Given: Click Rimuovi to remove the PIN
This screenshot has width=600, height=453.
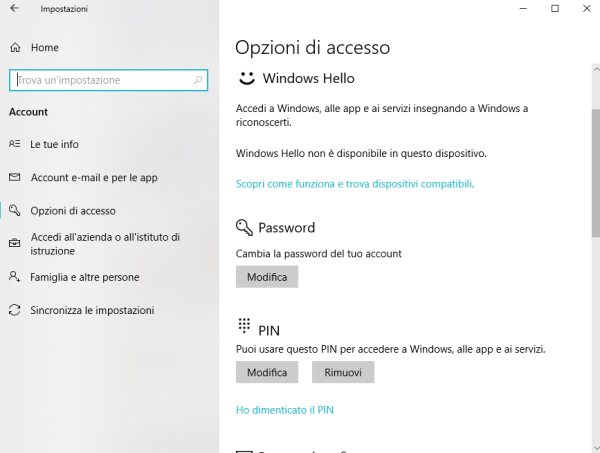Looking at the screenshot, I should [343, 372].
